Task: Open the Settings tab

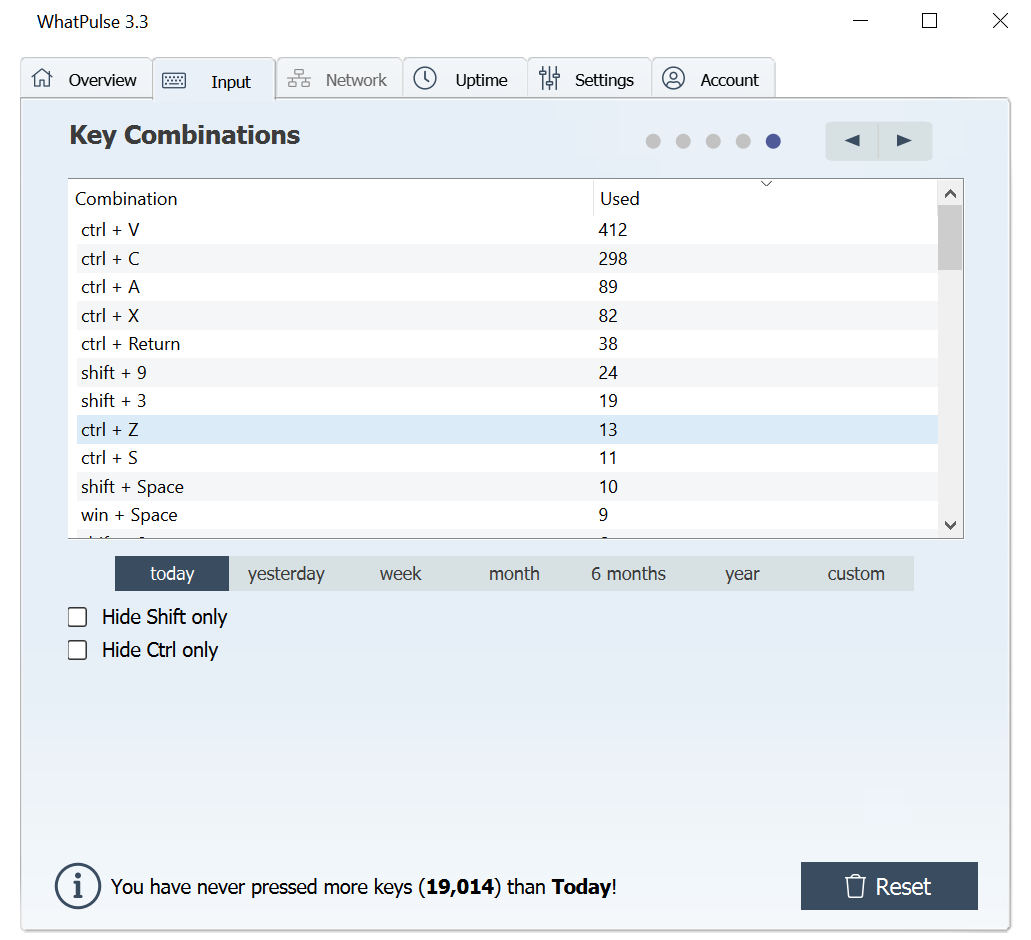Action: click(x=589, y=79)
